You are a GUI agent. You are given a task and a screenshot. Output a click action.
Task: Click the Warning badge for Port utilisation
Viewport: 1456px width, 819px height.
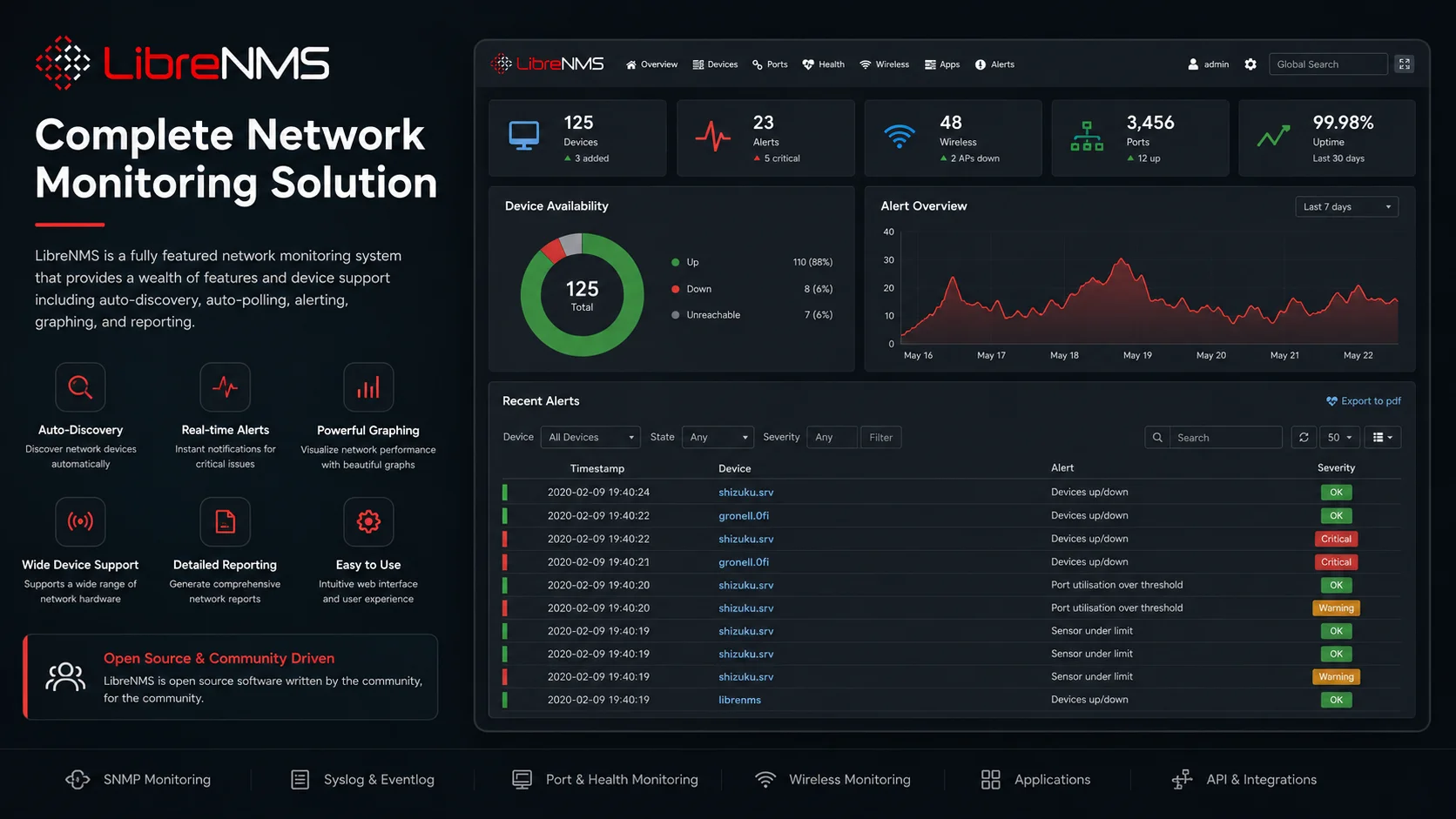coord(1336,608)
